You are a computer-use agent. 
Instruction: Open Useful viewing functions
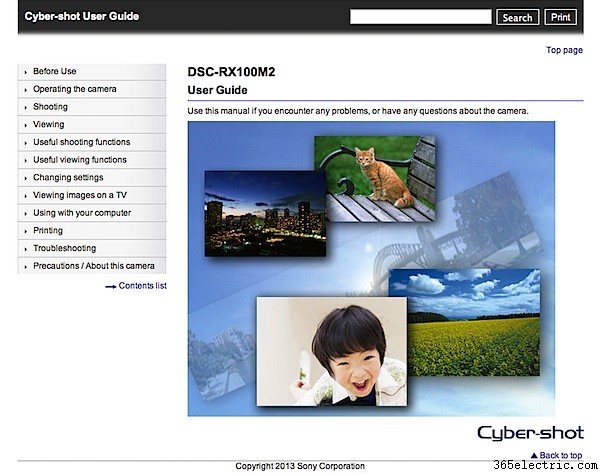tap(92, 160)
